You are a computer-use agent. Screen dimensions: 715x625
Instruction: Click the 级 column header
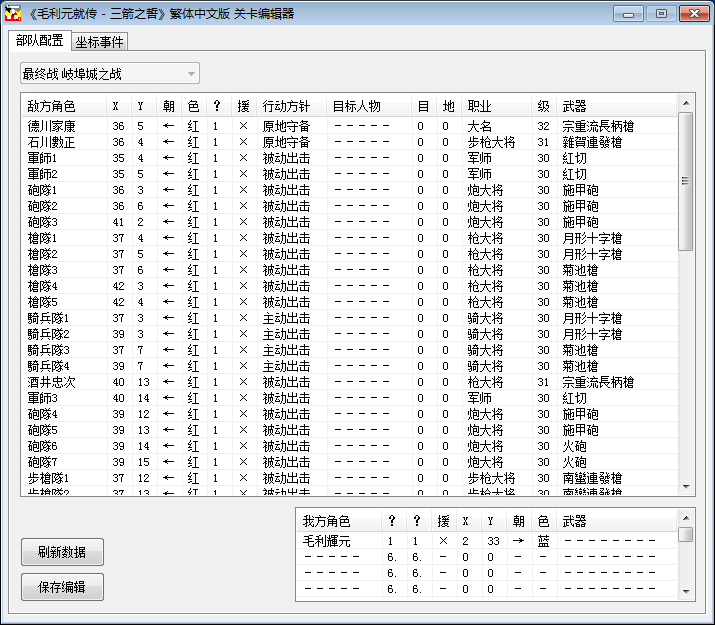pos(544,107)
